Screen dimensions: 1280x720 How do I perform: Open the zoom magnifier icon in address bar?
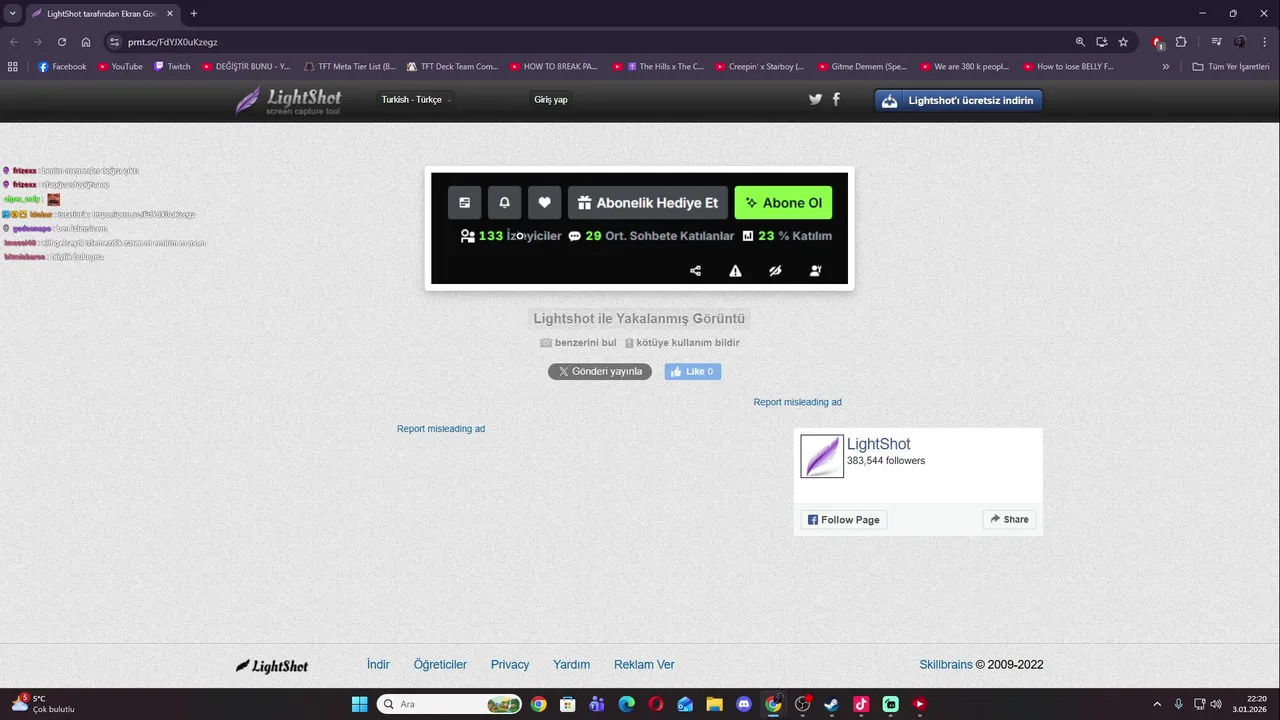[x=1080, y=42]
